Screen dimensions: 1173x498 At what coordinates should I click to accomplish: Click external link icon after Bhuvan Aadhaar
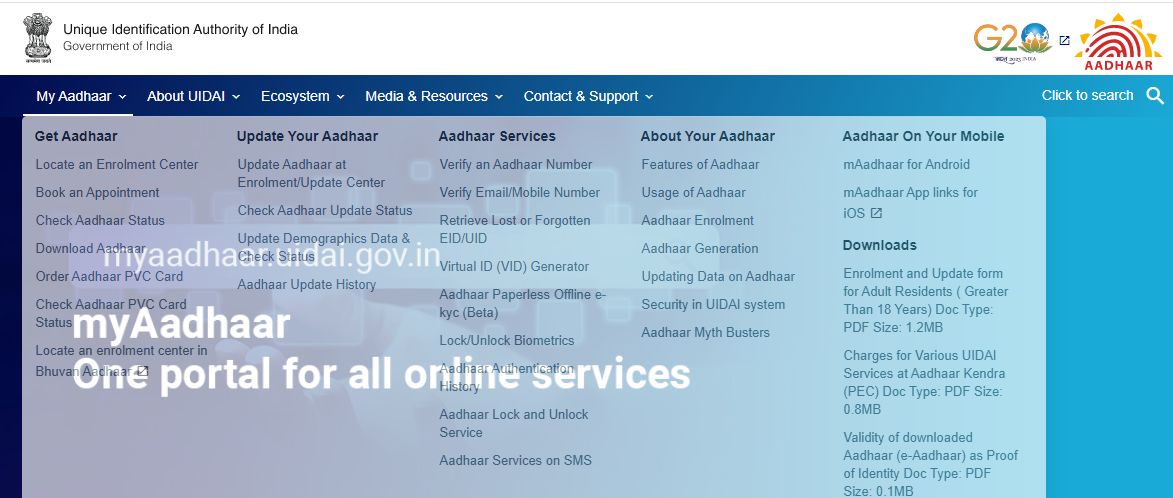(142, 371)
